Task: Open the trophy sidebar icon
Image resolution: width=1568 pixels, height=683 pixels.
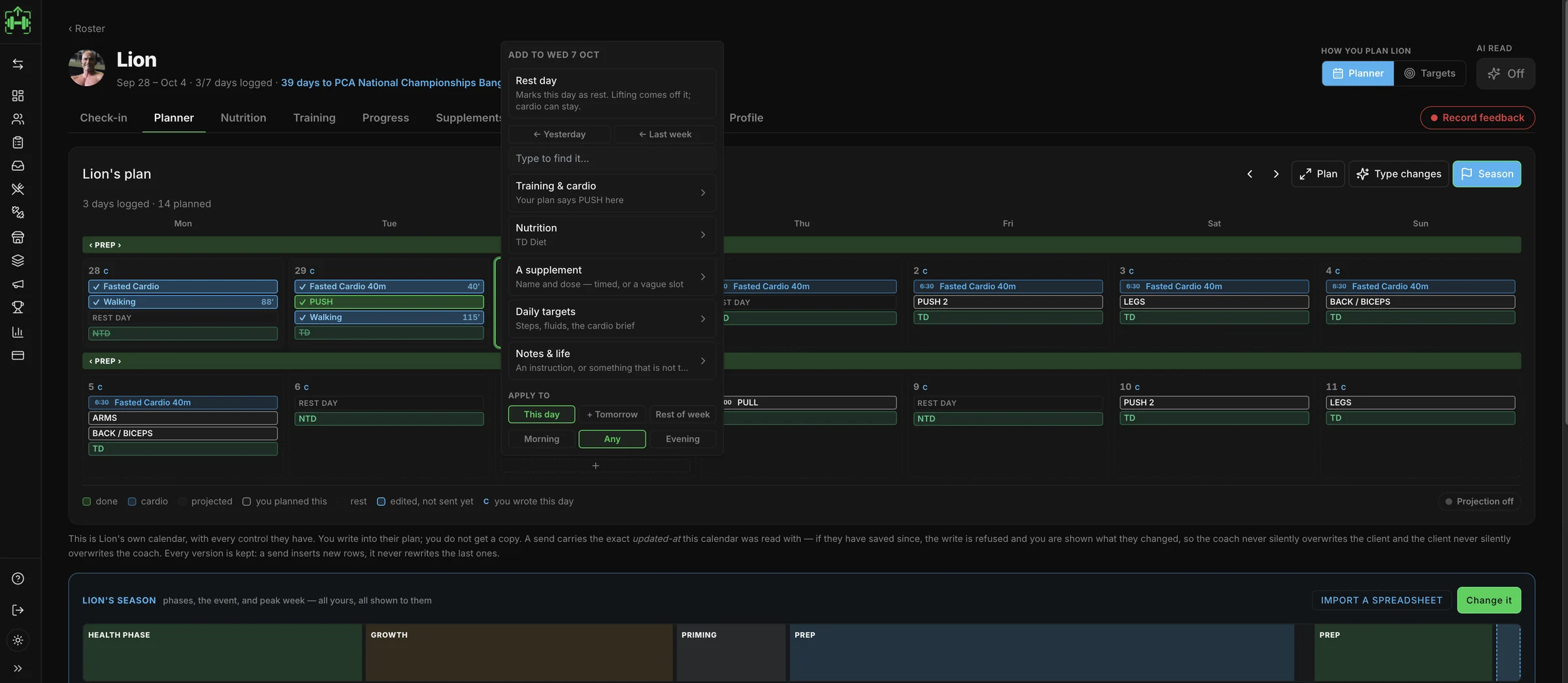Action: point(18,308)
